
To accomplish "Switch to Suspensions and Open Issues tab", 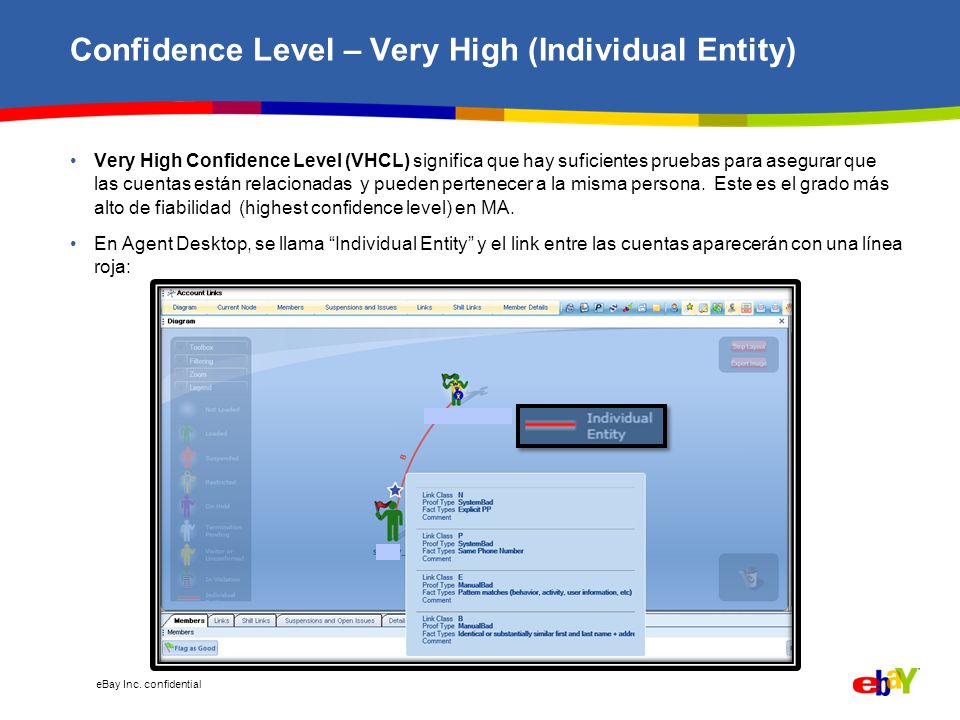I will point(329,620).
